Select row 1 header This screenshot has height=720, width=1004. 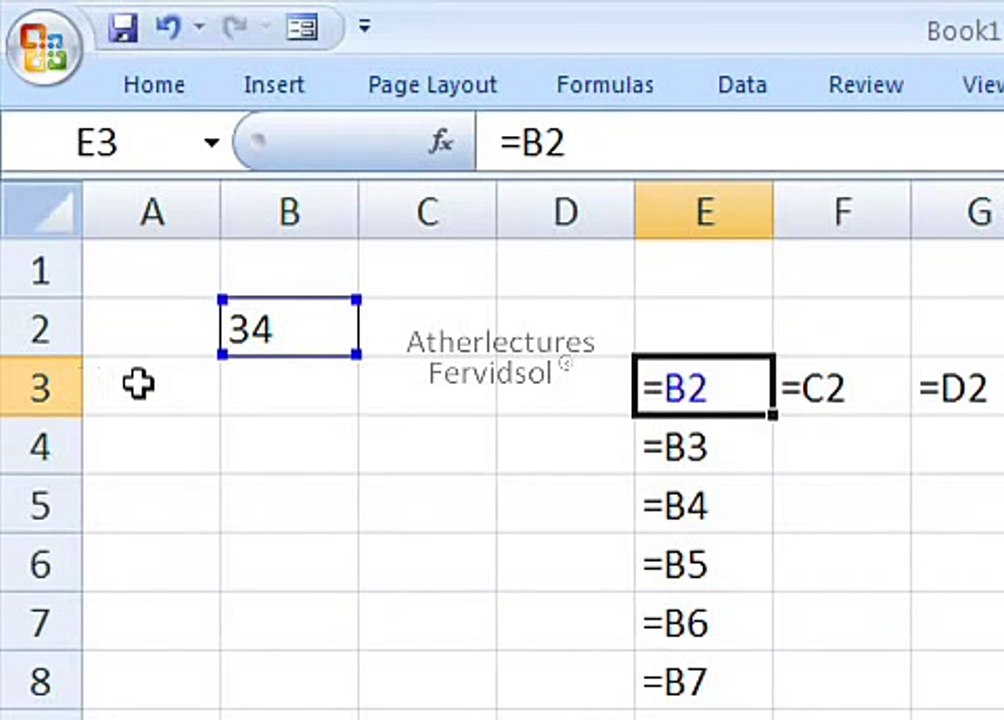[x=42, y=269]
